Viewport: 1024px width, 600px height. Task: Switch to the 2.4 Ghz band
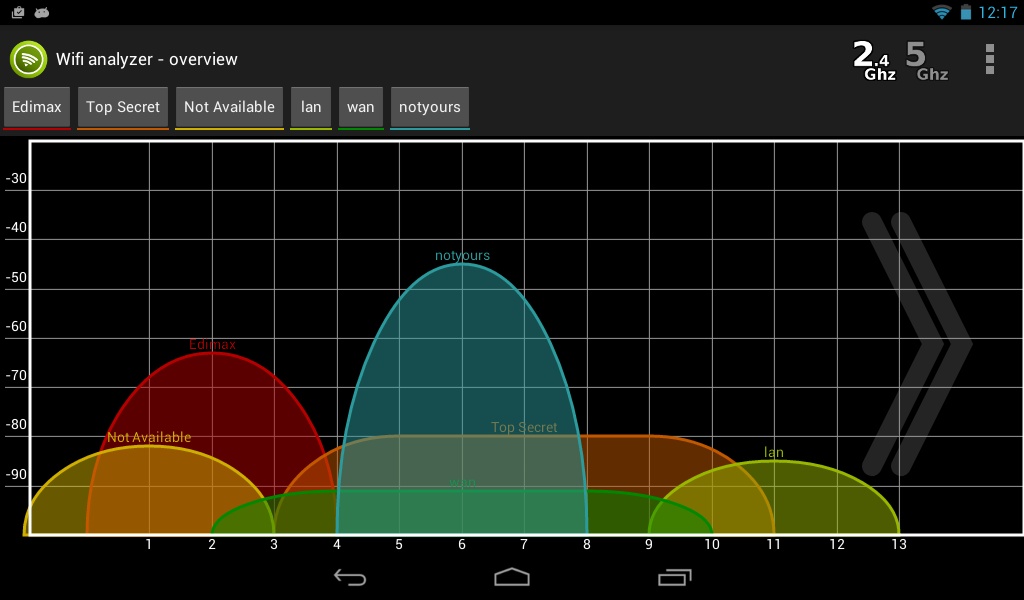coord(874,61)
